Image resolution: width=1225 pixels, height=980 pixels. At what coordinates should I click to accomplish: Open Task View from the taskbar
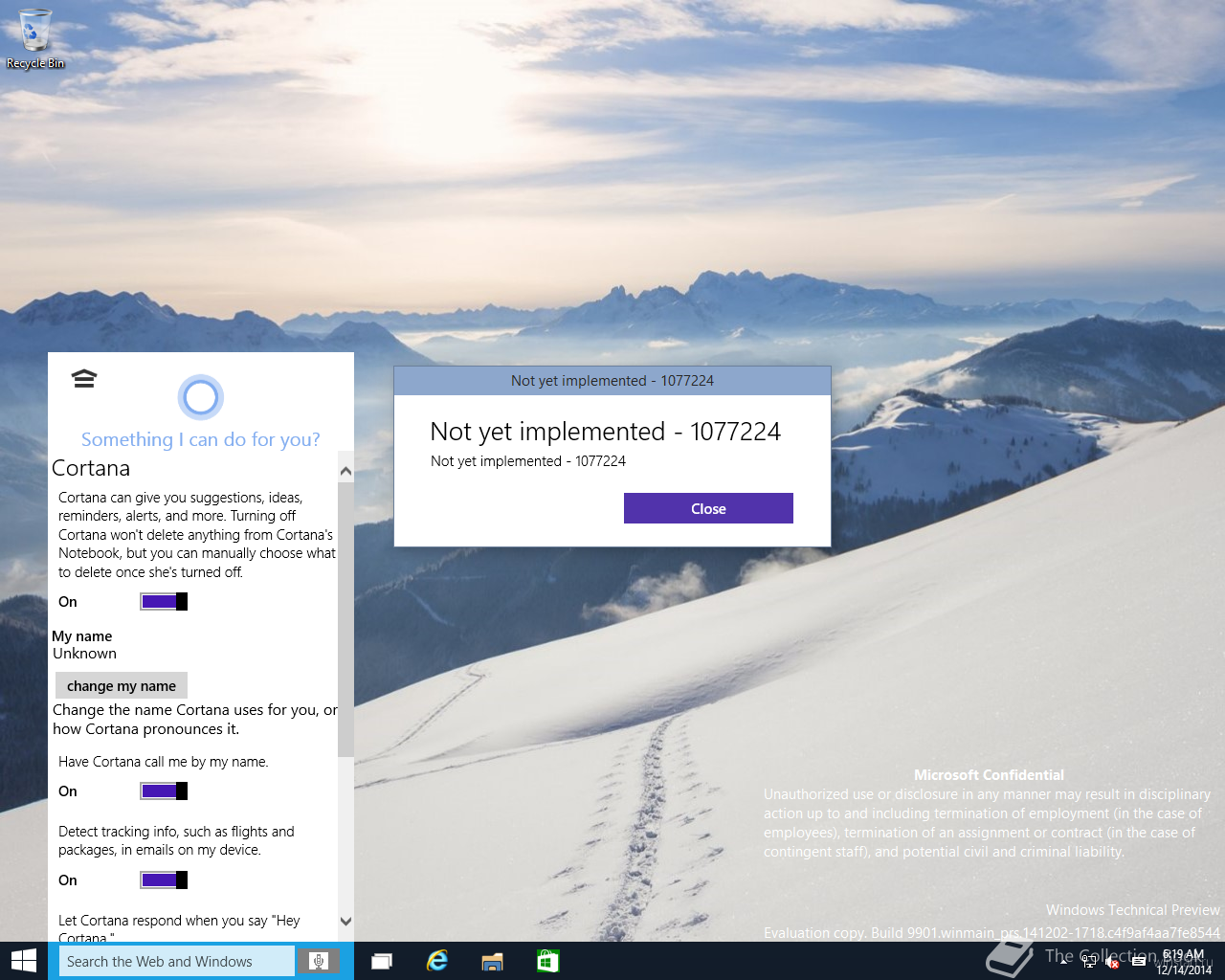(382, 961)
